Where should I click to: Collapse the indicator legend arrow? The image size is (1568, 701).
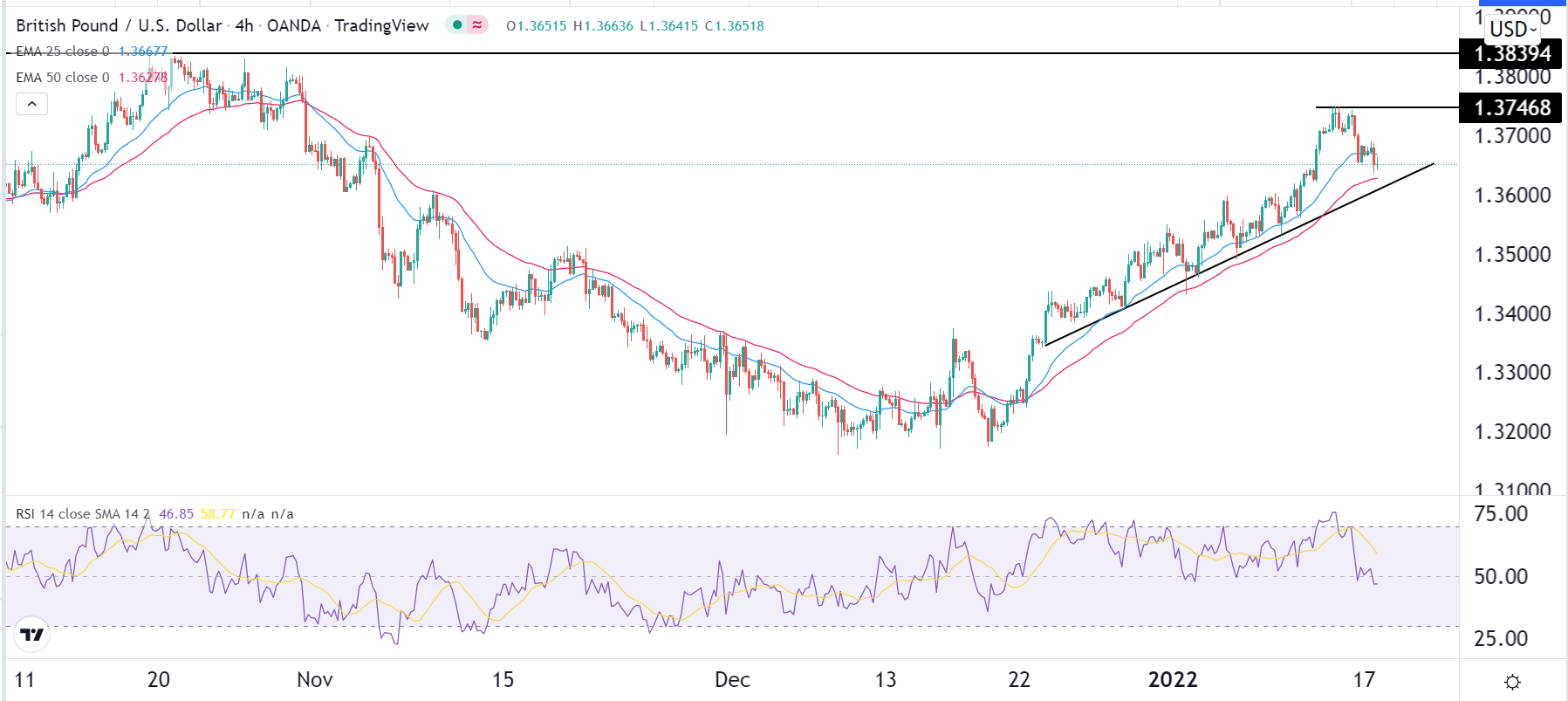pos(32,105)
